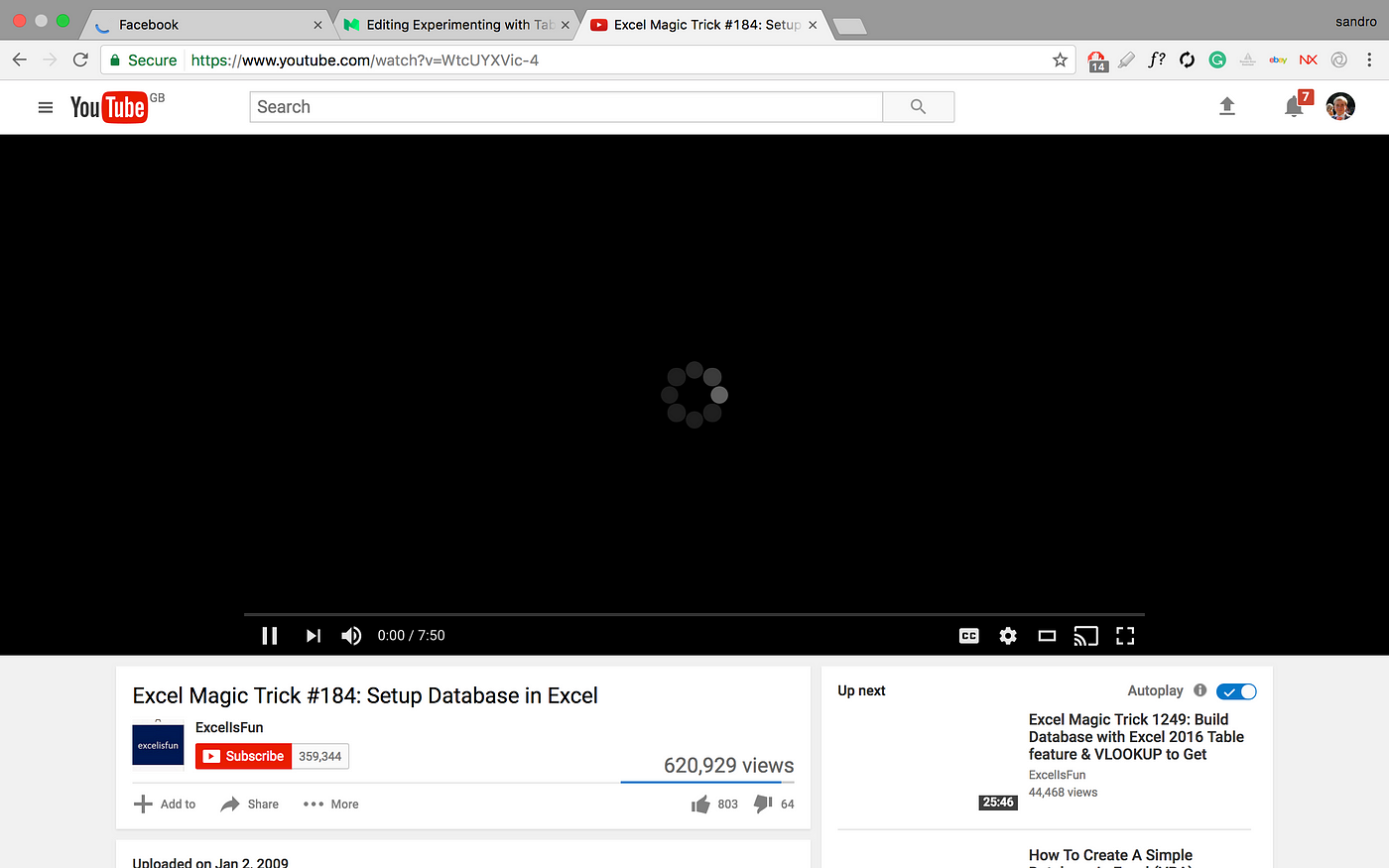The width and height of the screenshot is (1389, 868).
Task: Click the 359,344 subscriber count
Action: click(x=320, y=756)
